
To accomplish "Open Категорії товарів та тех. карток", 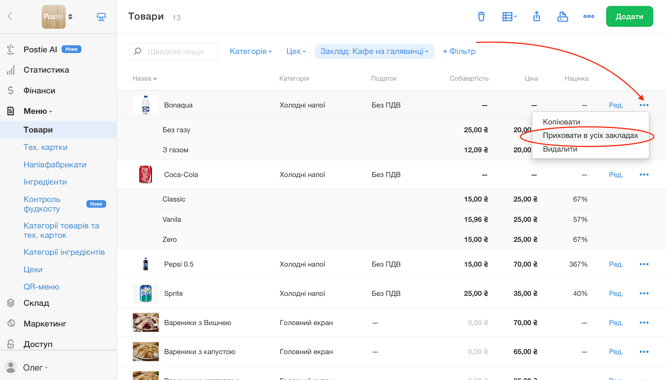I will click(x=61, y=230).
